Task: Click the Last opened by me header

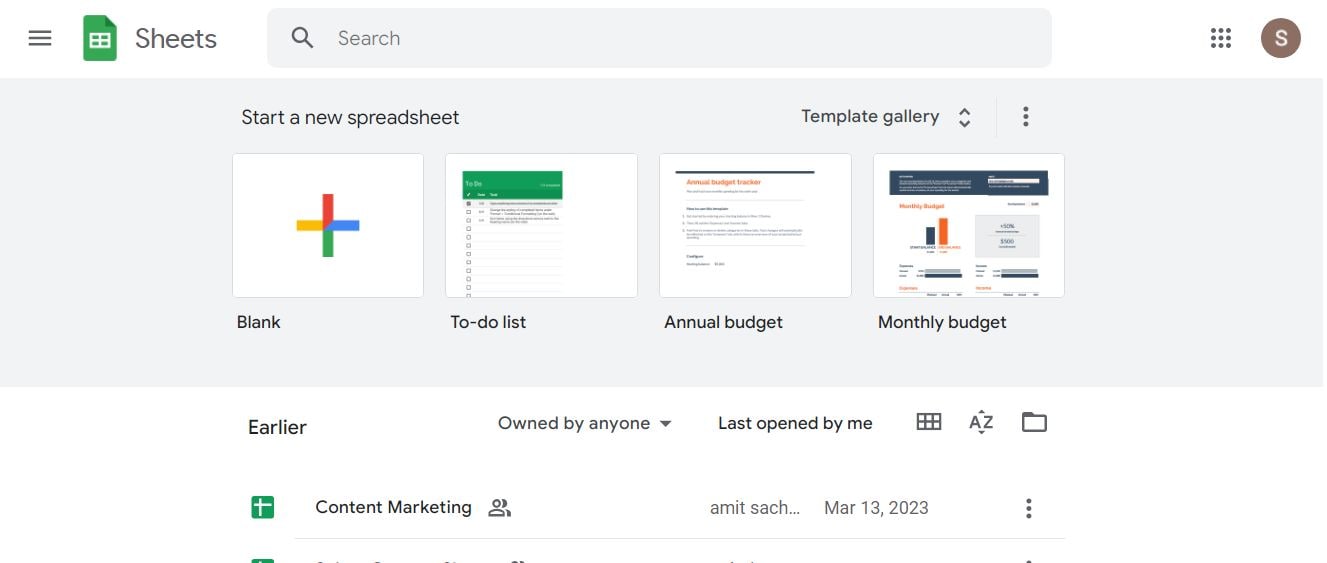Action: pyautogui.click(x=795, y=423)
